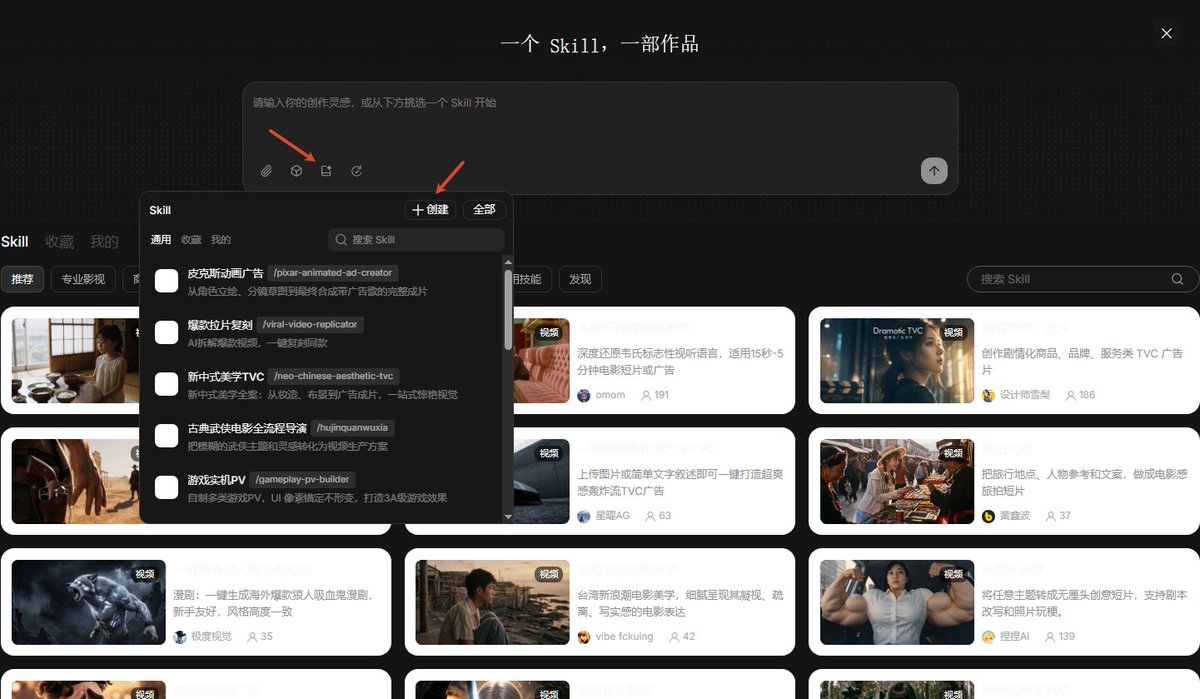The width and height of the screenshot is (1200, 699).
Task: Open the werewolf card thumbnail
Action: coord(89,602)
